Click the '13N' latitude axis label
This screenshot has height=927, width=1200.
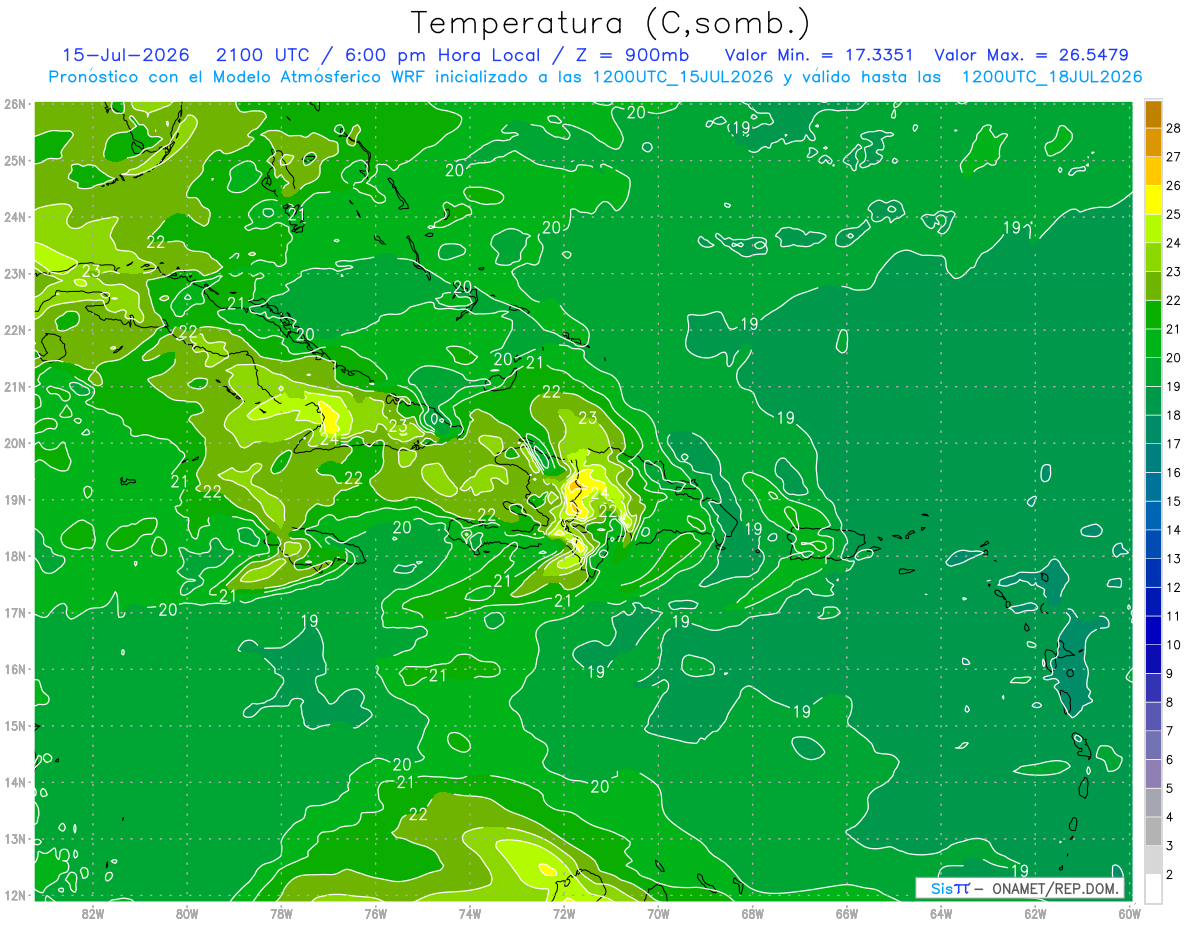[15, 838]
